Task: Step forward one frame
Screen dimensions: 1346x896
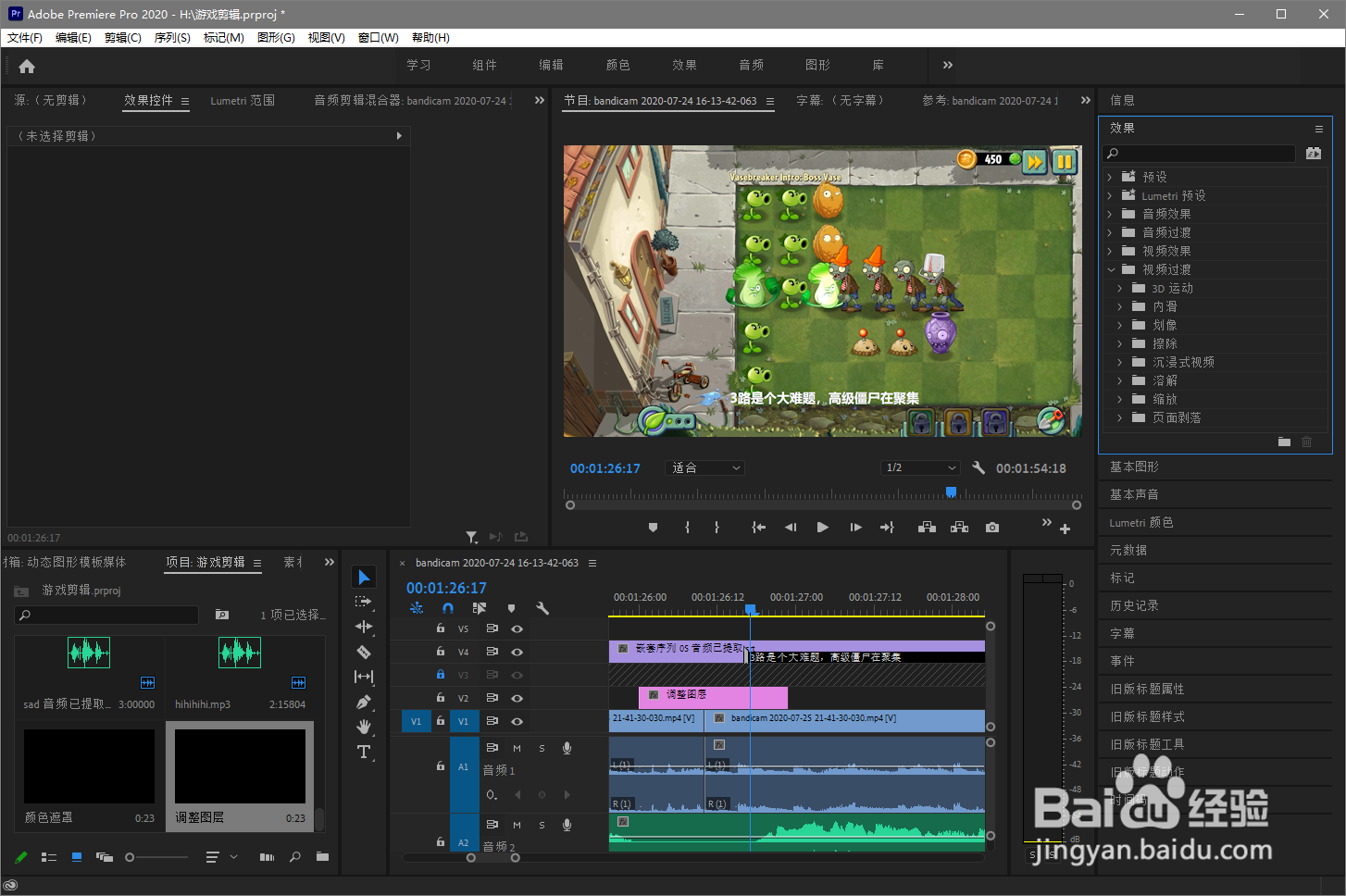Action: click(x=855, y=528)
